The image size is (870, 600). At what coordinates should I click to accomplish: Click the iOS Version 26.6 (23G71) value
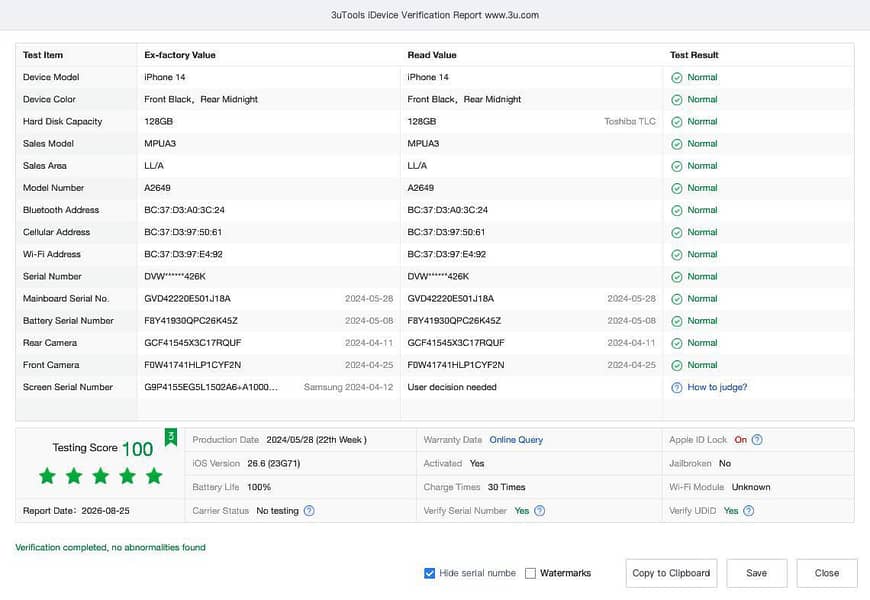coord(274,463)
